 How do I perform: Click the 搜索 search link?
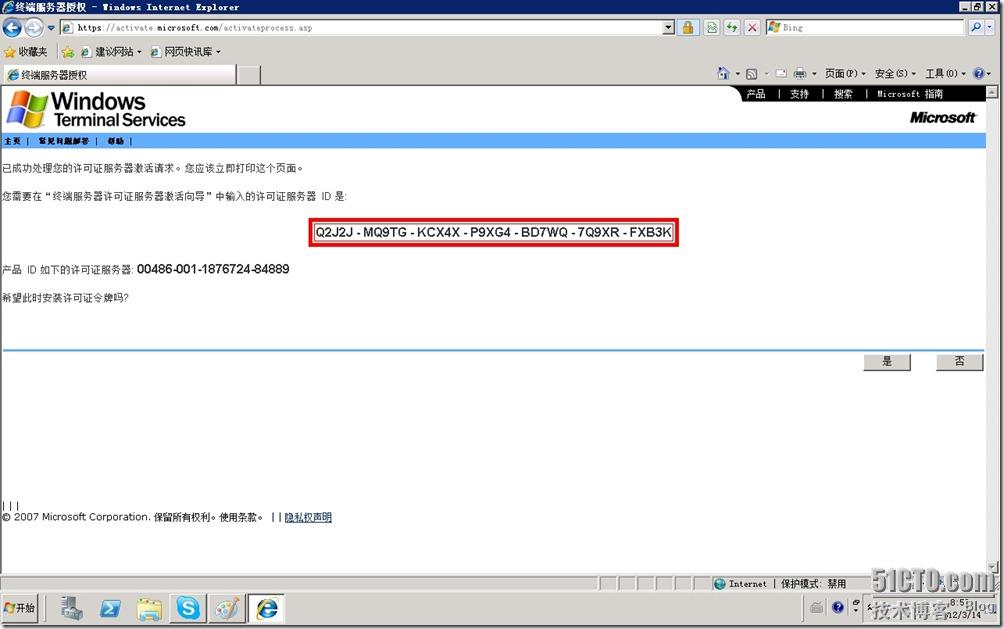(843, 94)
